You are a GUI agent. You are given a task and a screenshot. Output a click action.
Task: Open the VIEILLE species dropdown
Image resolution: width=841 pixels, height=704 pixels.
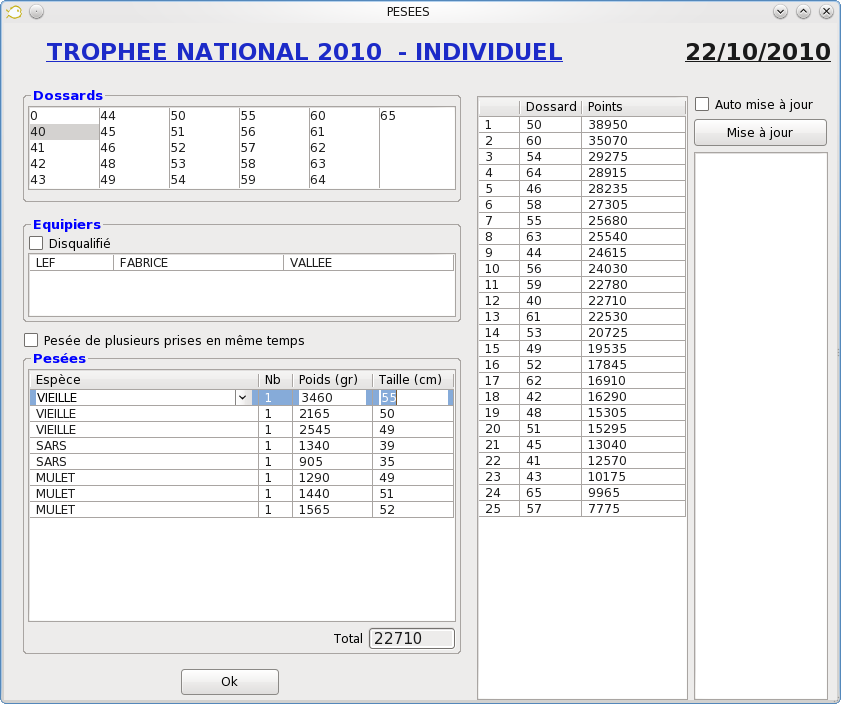pyautogui.click(x=242, y=397)
